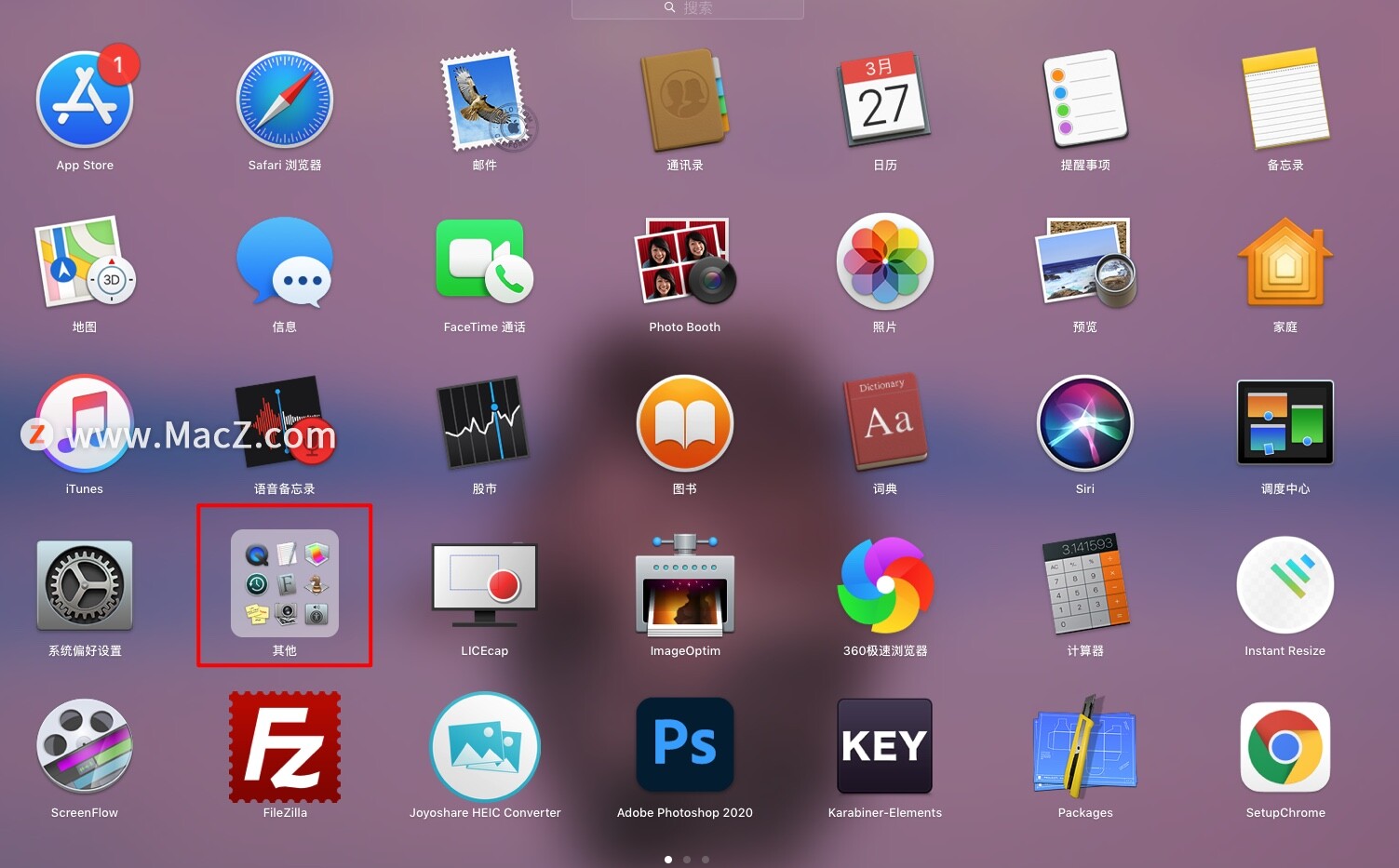Launch 提醒事项 Reminders
The image size is (1399, 868).
click(x=1085, y=100)
